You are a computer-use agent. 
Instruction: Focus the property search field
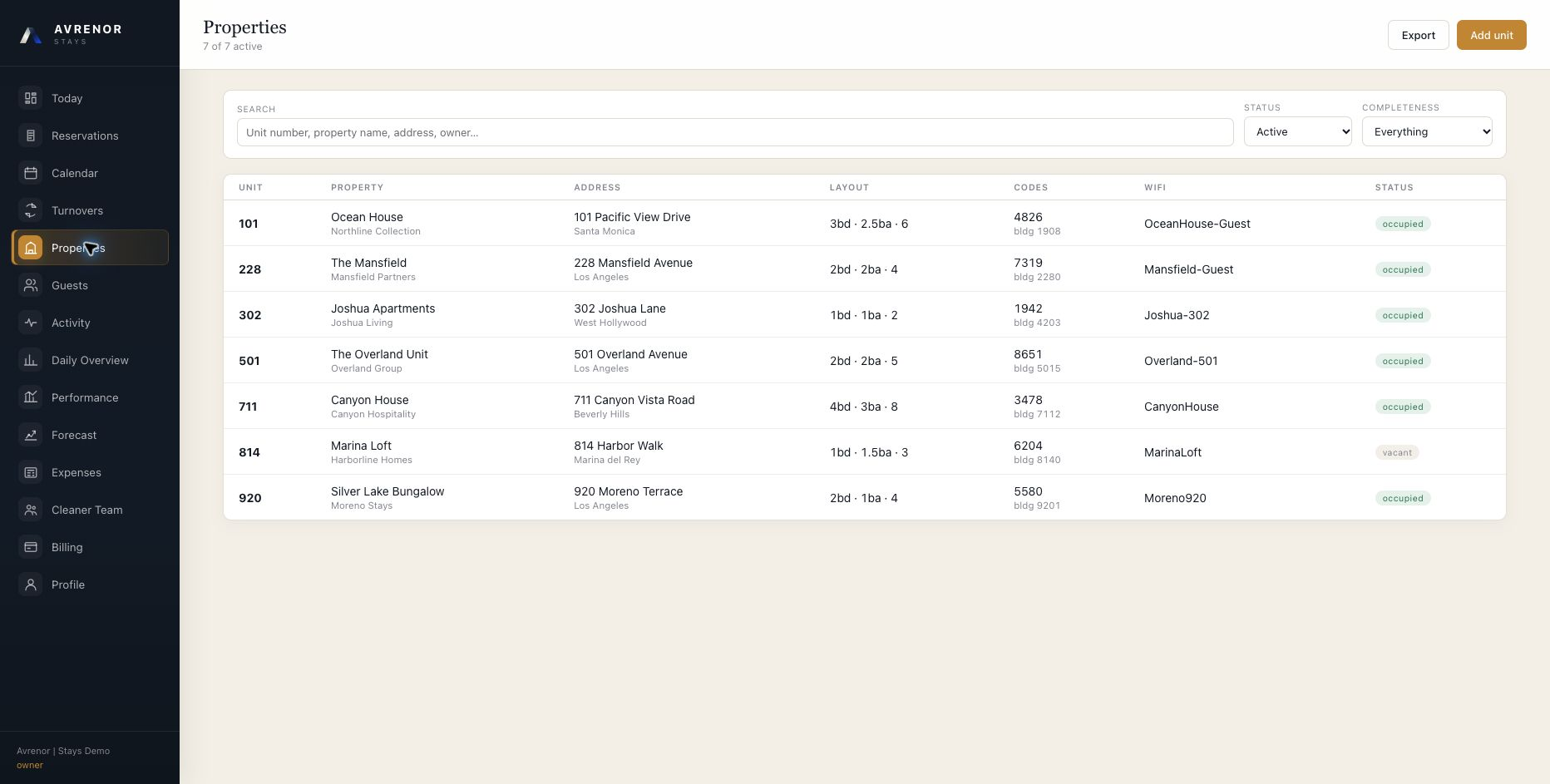coord(735,132)
